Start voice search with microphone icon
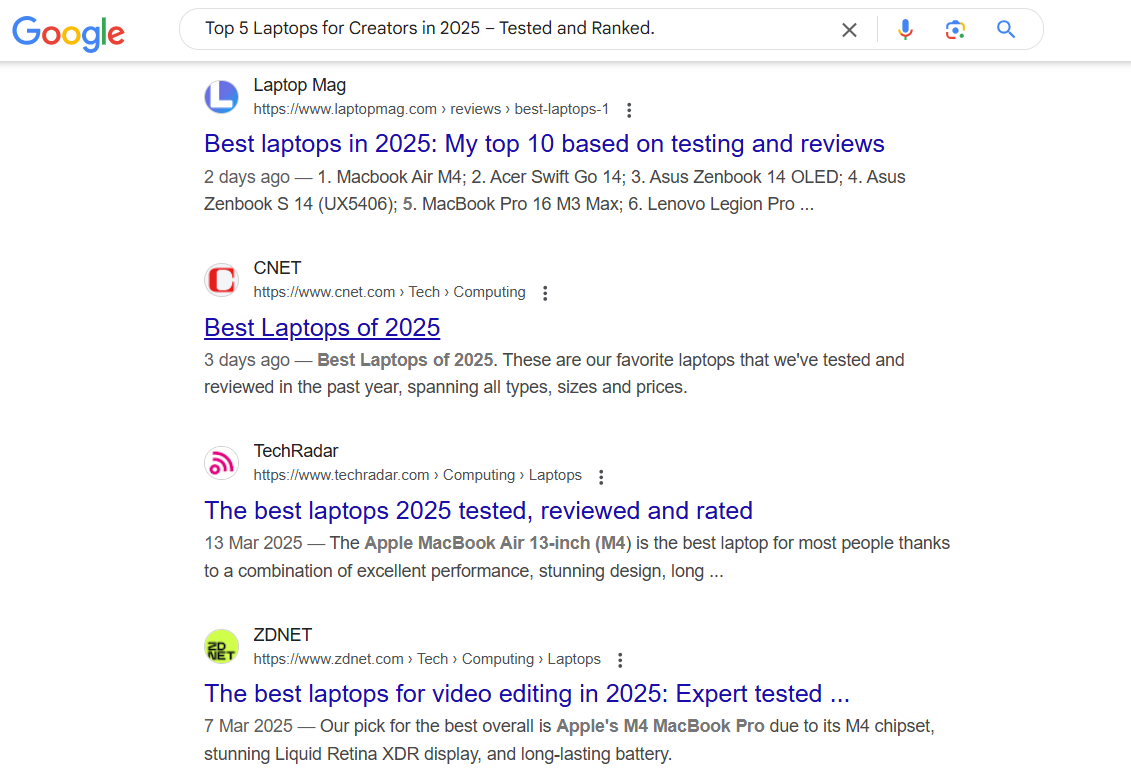1131x772 pixels. [x=905, y=30]
